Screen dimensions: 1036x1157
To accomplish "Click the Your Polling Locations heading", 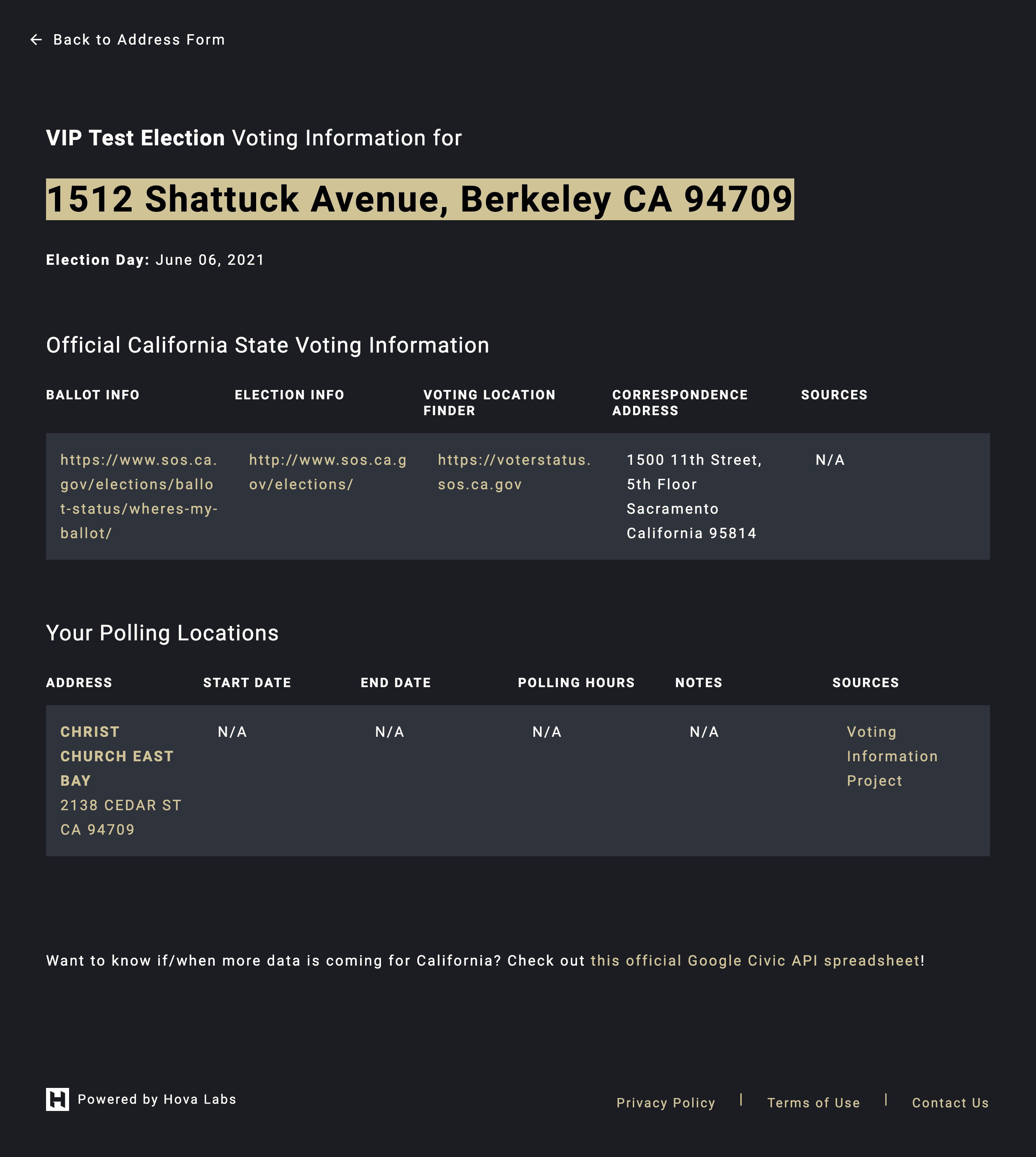I will tap(162, 632).
